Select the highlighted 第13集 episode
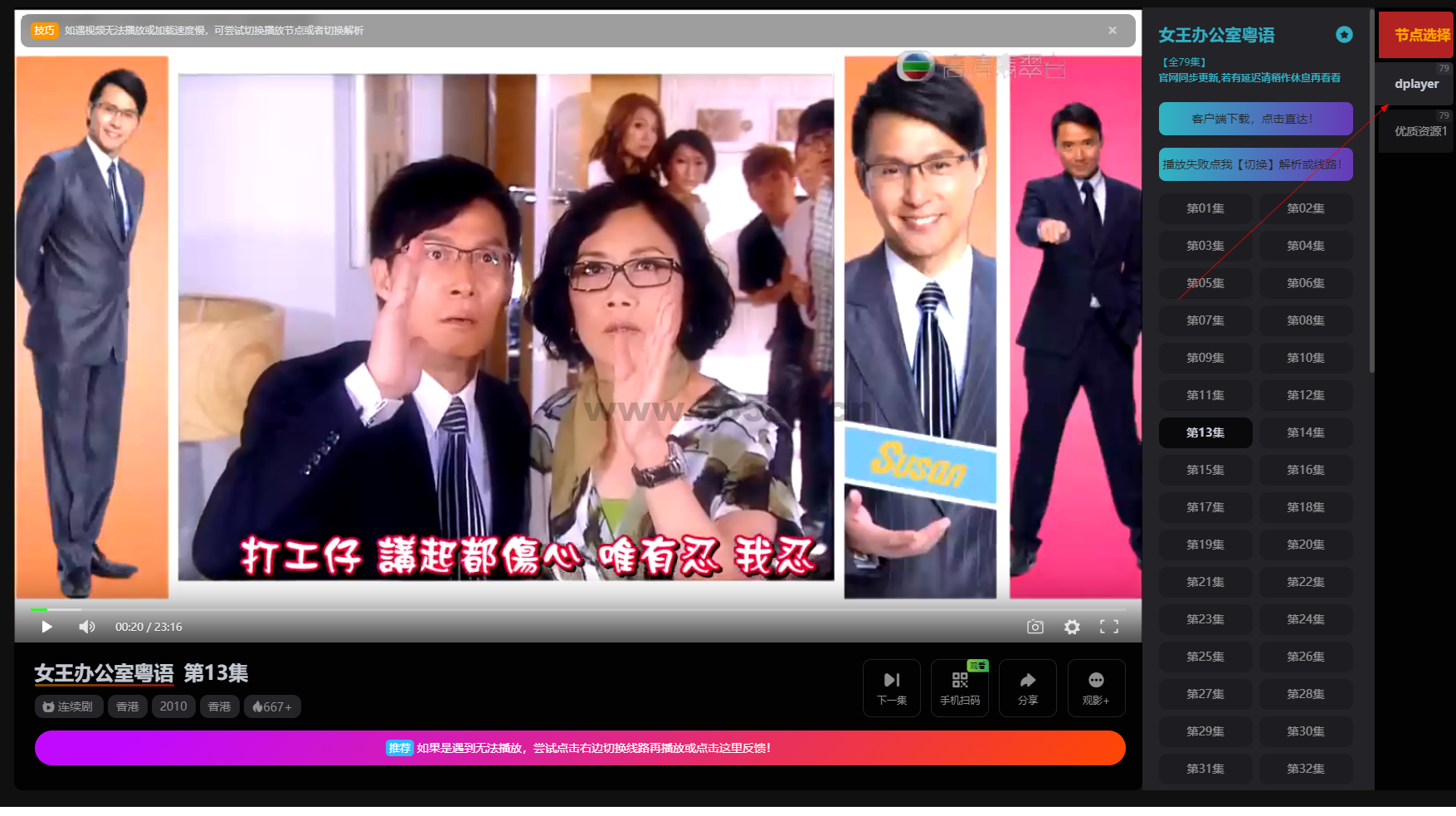1456x816 pixels. 1205,432
